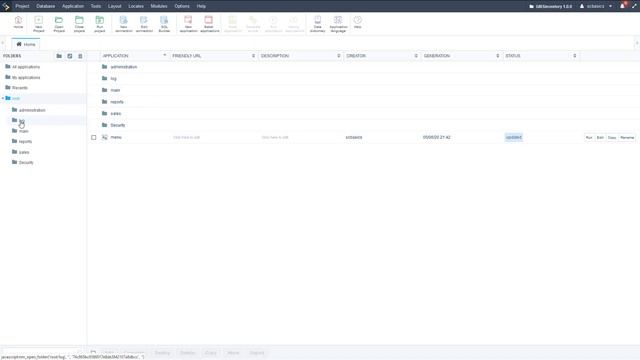Click Rename button for menu application
640x360 pixels.
627,138
